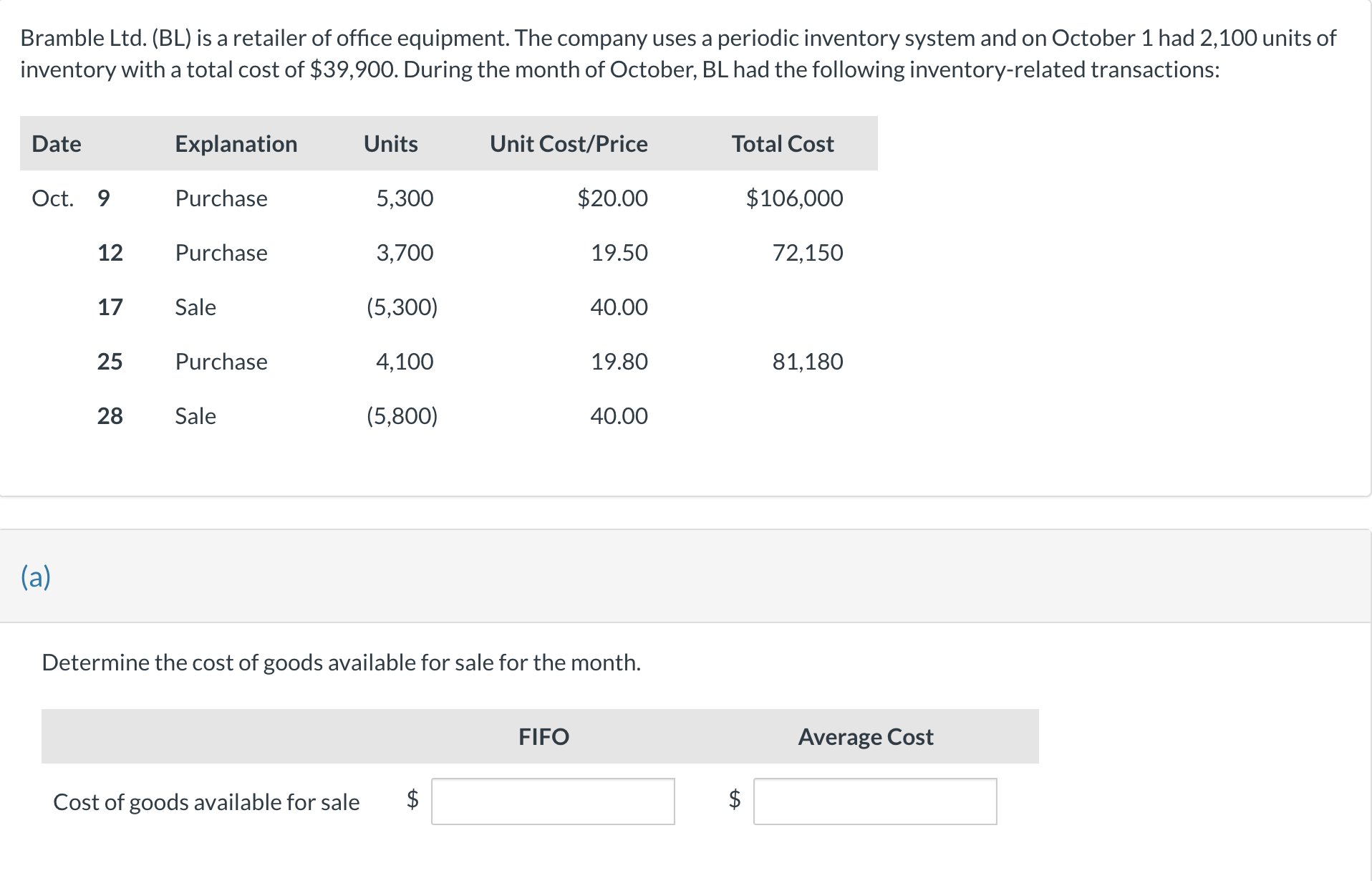Click the Average Cost column heading
Viewport: 1372px width, 881px height.
pyautogui.click(x=865, y=737)
